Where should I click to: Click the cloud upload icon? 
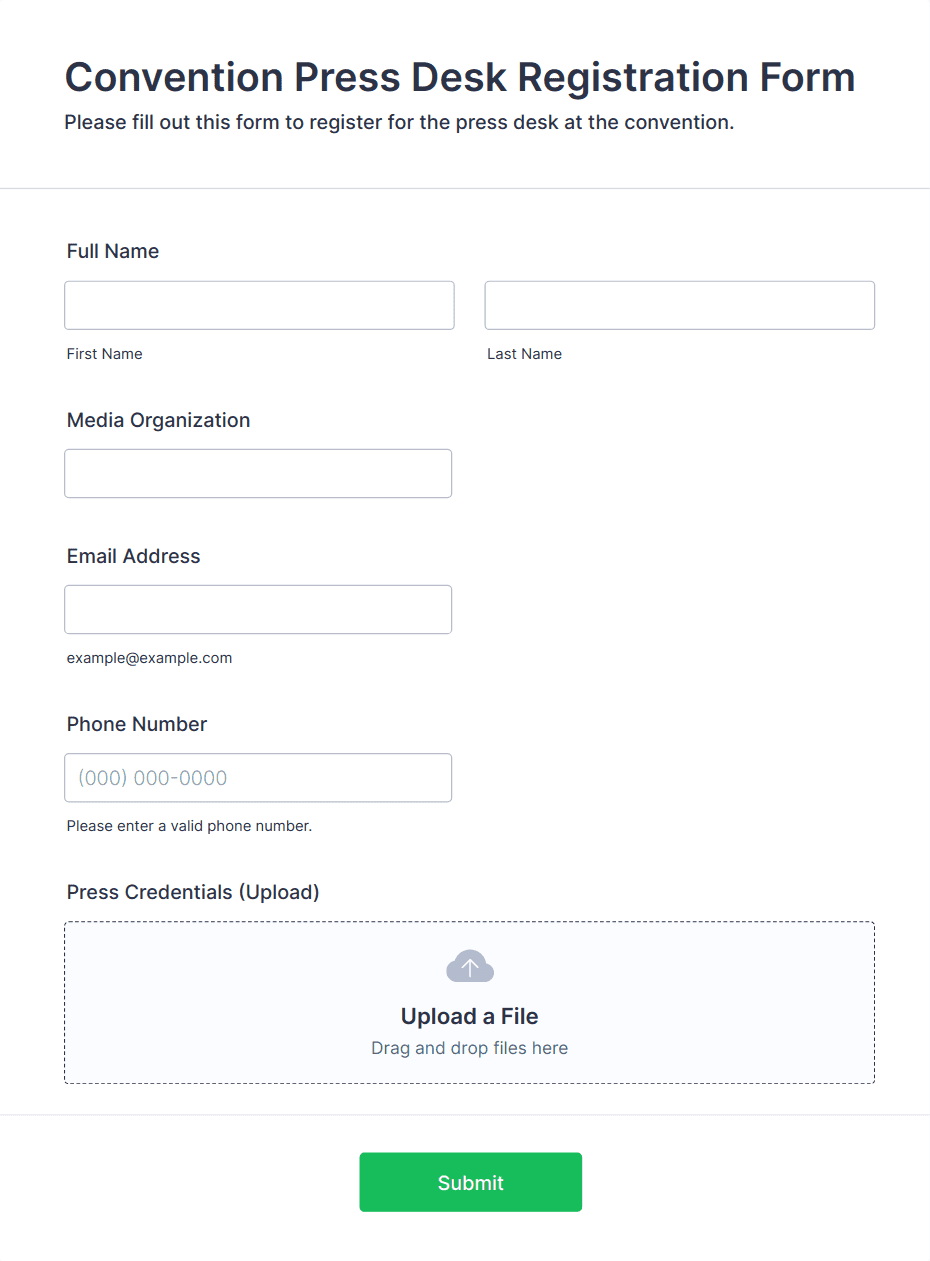point(469,967)
